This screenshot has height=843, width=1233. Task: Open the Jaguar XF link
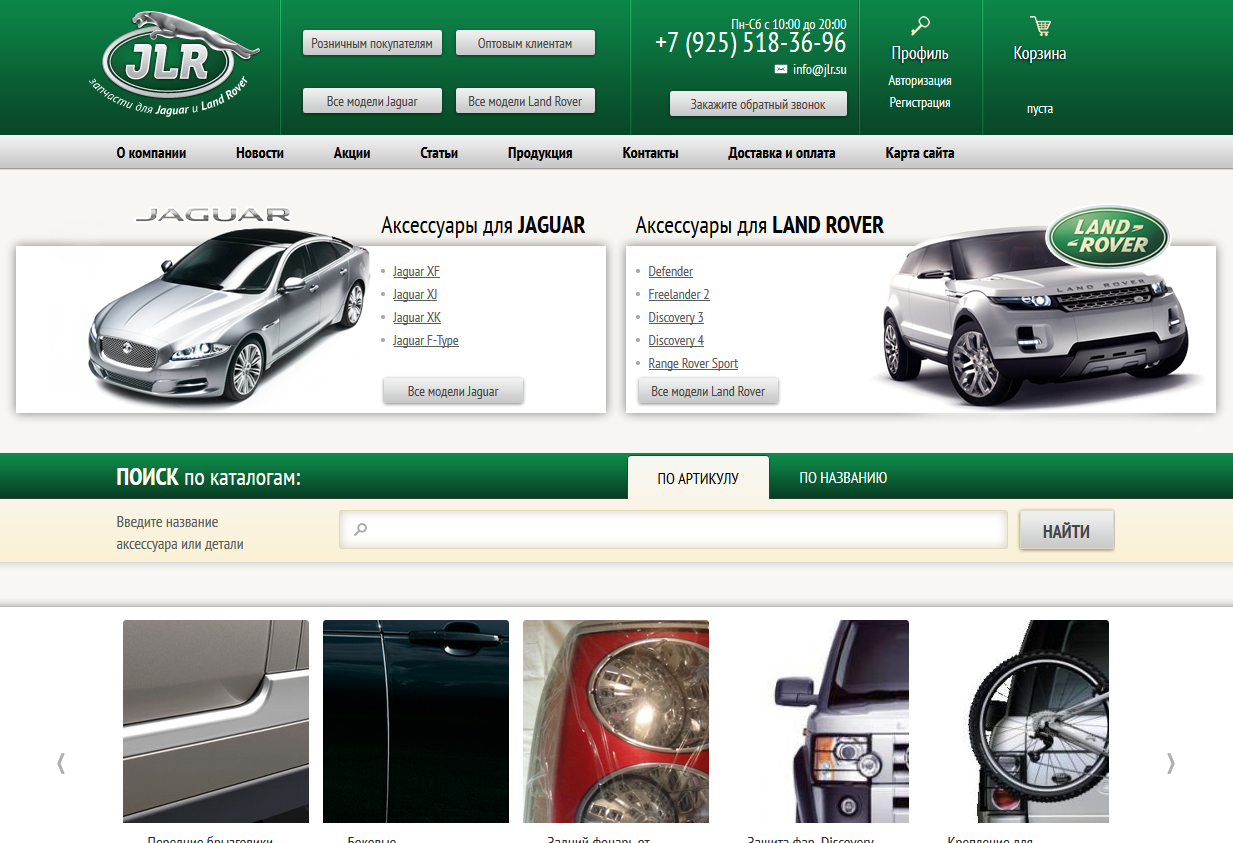point(416,271)
